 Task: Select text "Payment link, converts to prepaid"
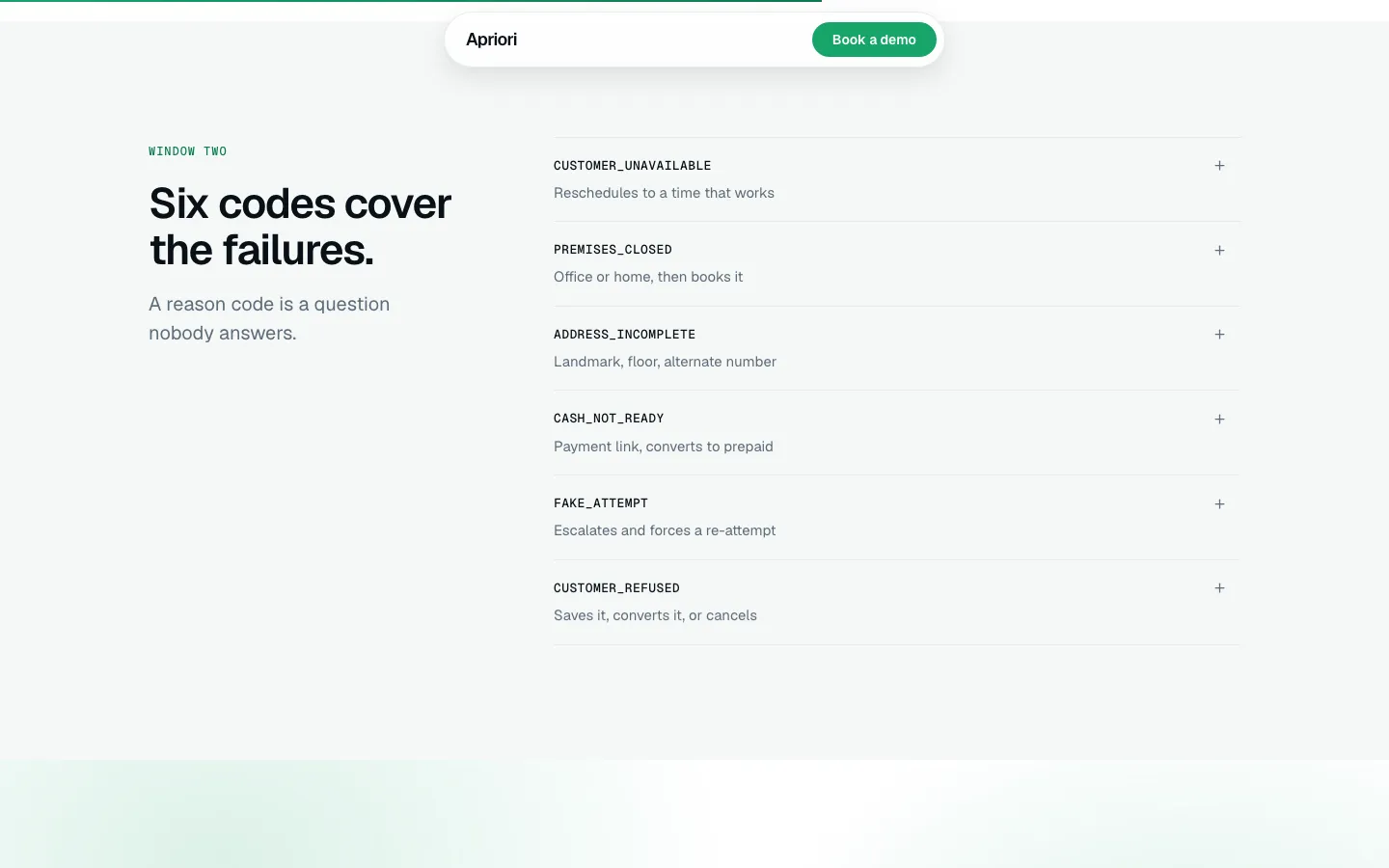coord(664,447)
